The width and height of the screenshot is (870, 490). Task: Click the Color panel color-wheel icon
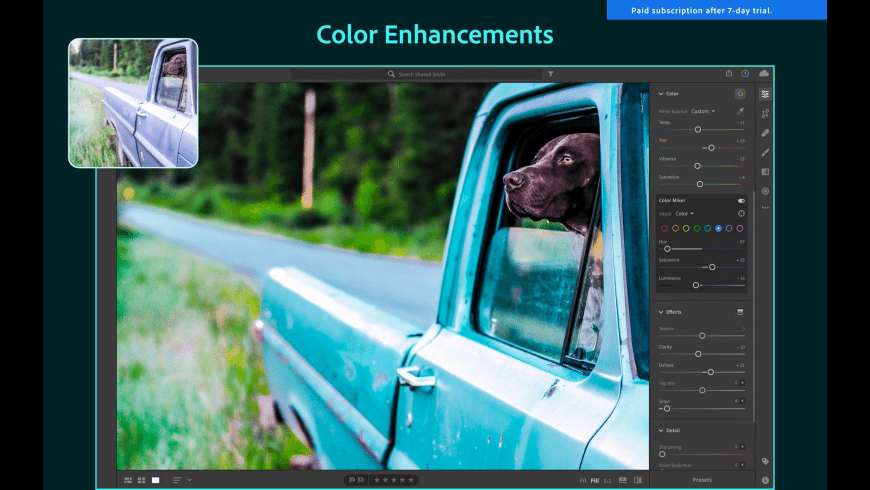click(740, 94)
